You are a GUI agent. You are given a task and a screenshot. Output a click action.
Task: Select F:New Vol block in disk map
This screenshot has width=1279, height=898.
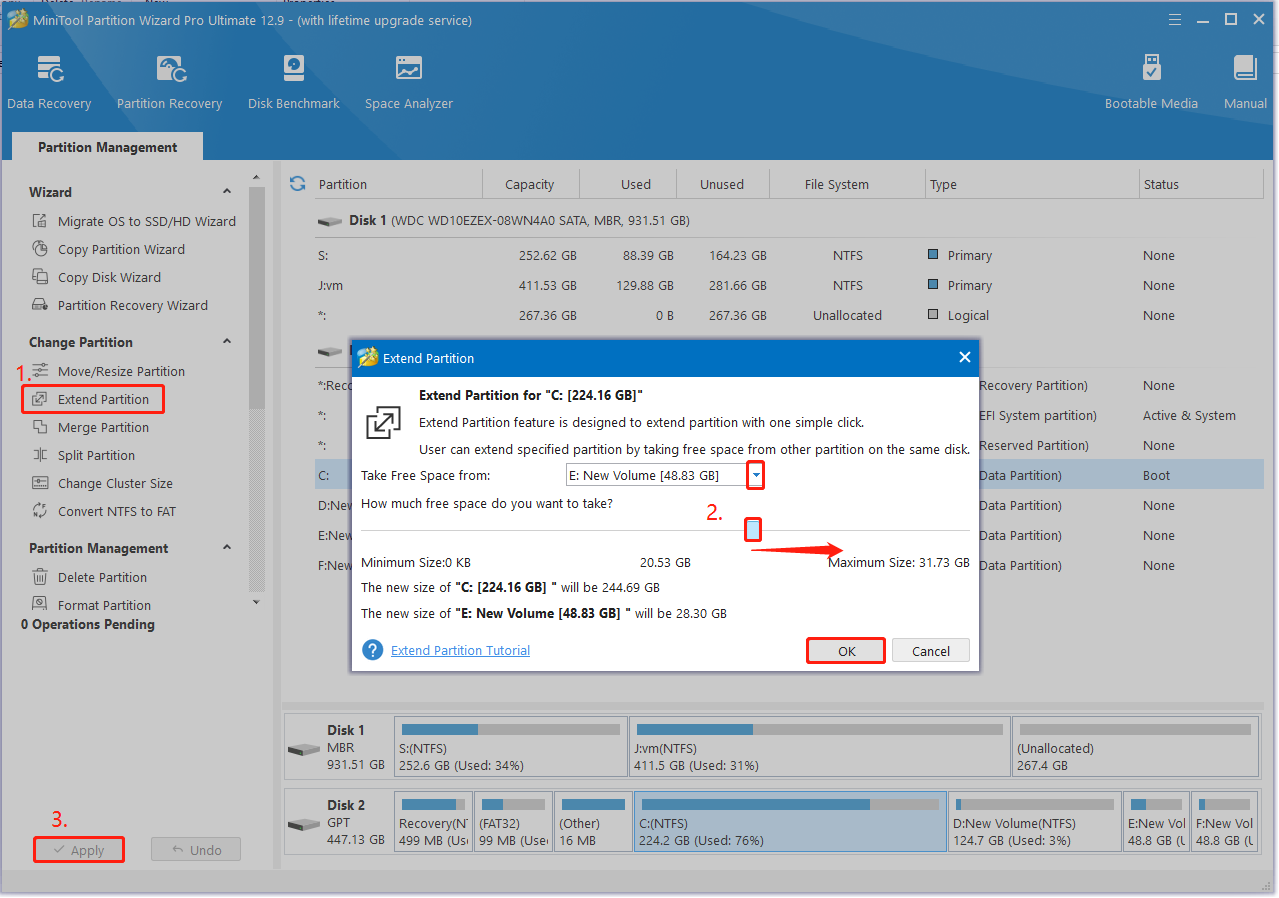click(x=1225, y=822)
